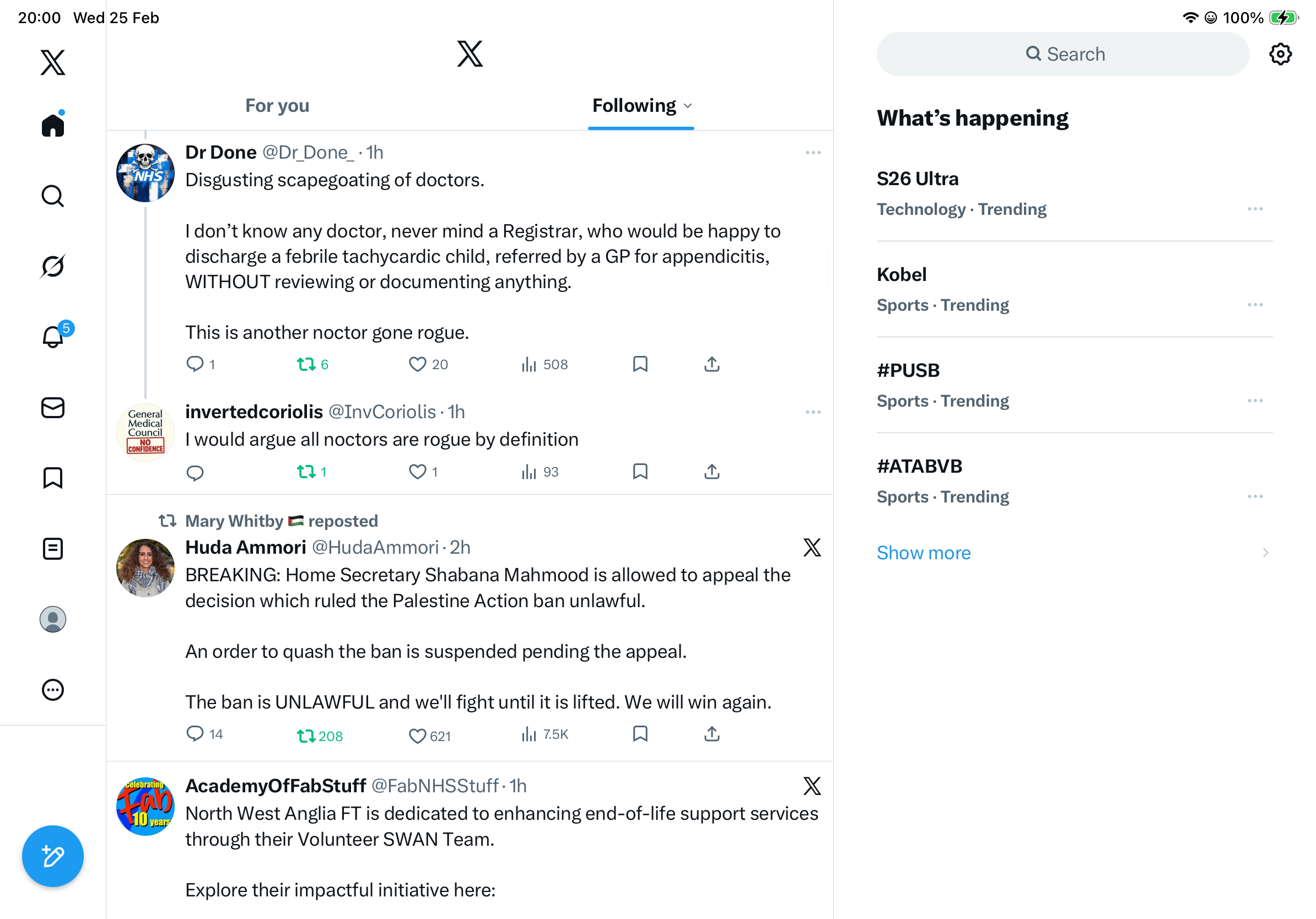This screenshot has width=1316, height=919.
Task: Click the Search input field
Action: tap(1062, 55)
